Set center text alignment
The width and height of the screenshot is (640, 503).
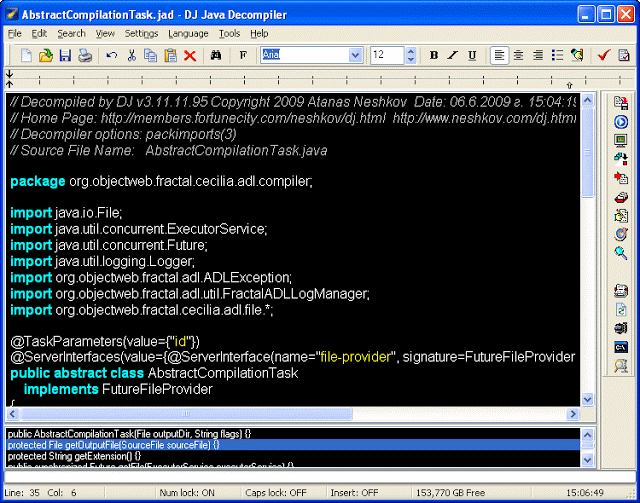(x=518, y=55)
